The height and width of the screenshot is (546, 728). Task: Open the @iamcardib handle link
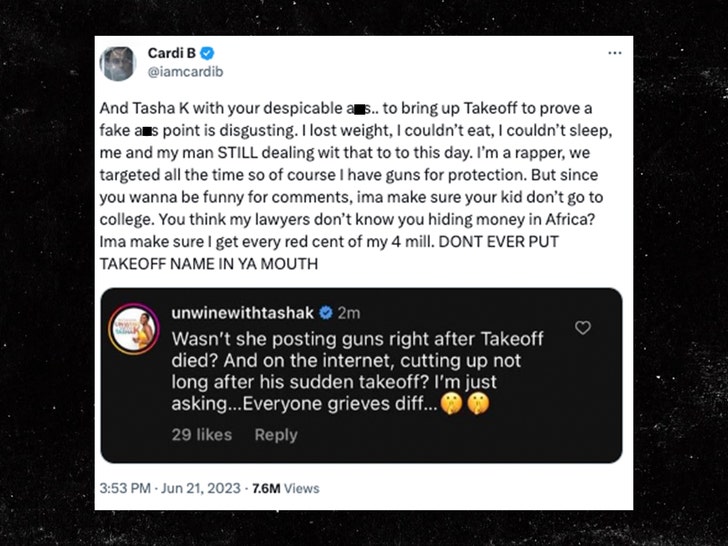point(186,72)
